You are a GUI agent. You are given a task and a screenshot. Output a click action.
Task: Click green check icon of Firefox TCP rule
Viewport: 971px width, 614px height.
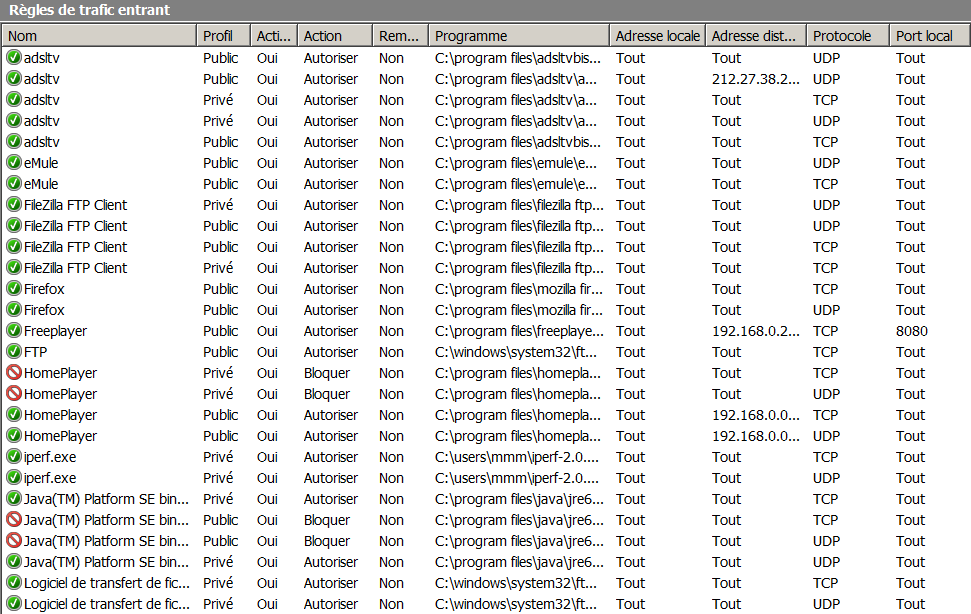[14, 289]
